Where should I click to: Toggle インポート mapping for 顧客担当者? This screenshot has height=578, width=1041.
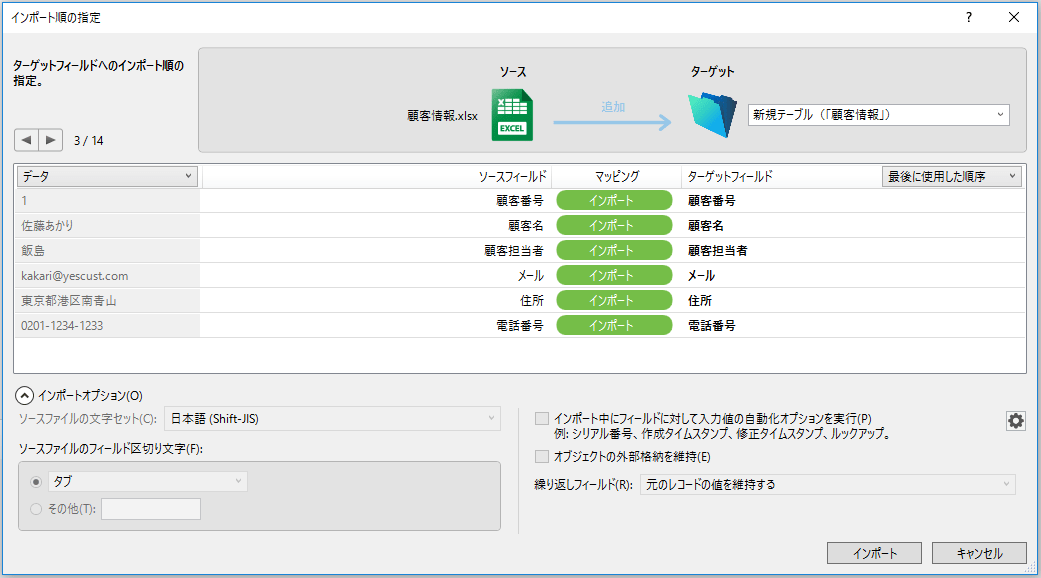(x=614, y=251)
